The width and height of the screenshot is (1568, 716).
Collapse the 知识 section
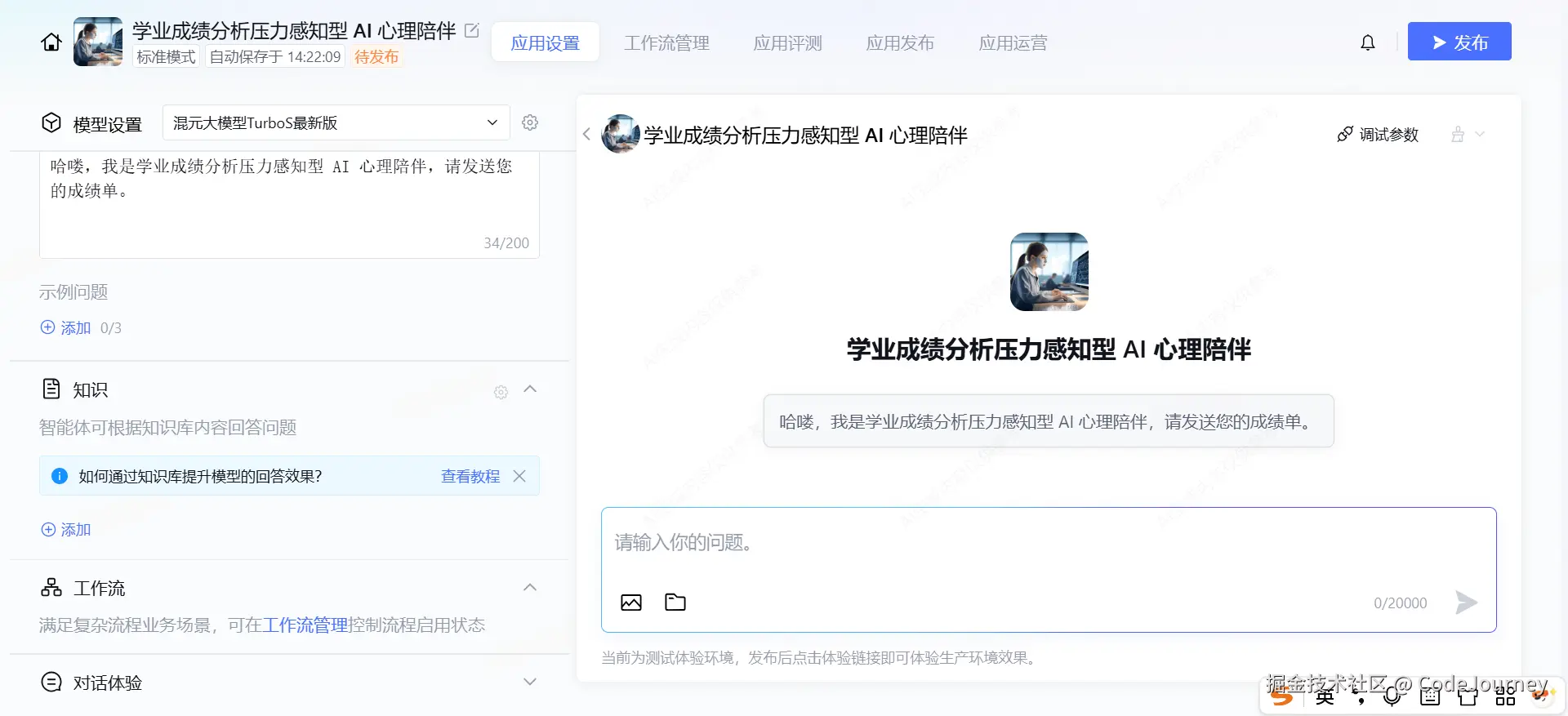tap(530, 389)
